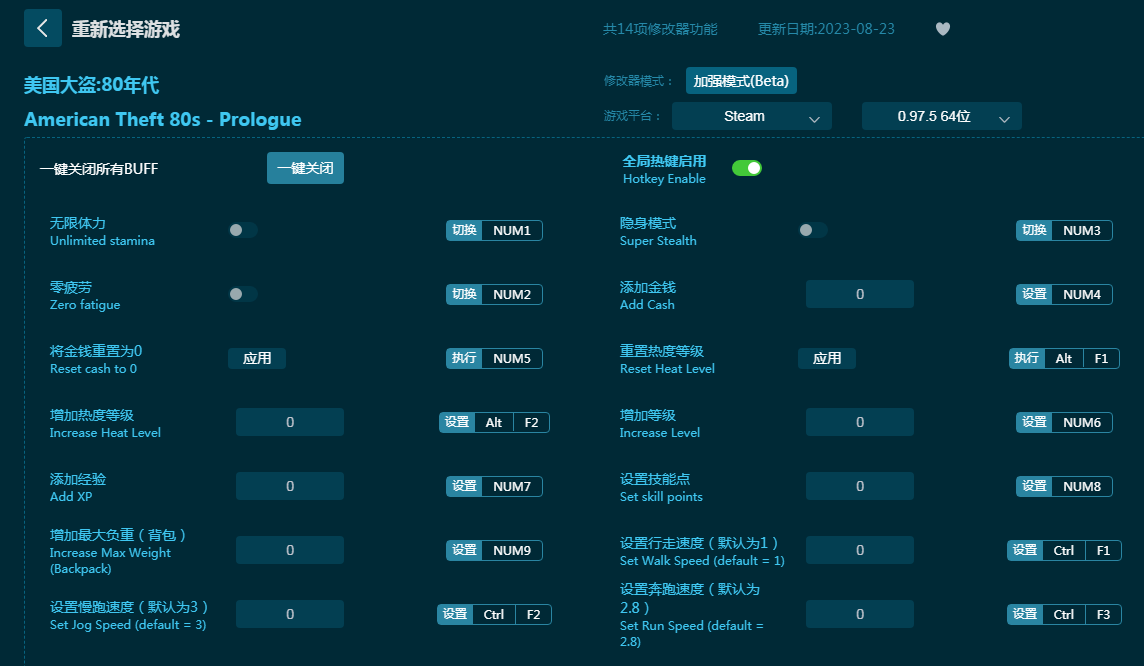Click the 设置 NUM9 hotkey button
1144x666 pixels.
point(494,550)
